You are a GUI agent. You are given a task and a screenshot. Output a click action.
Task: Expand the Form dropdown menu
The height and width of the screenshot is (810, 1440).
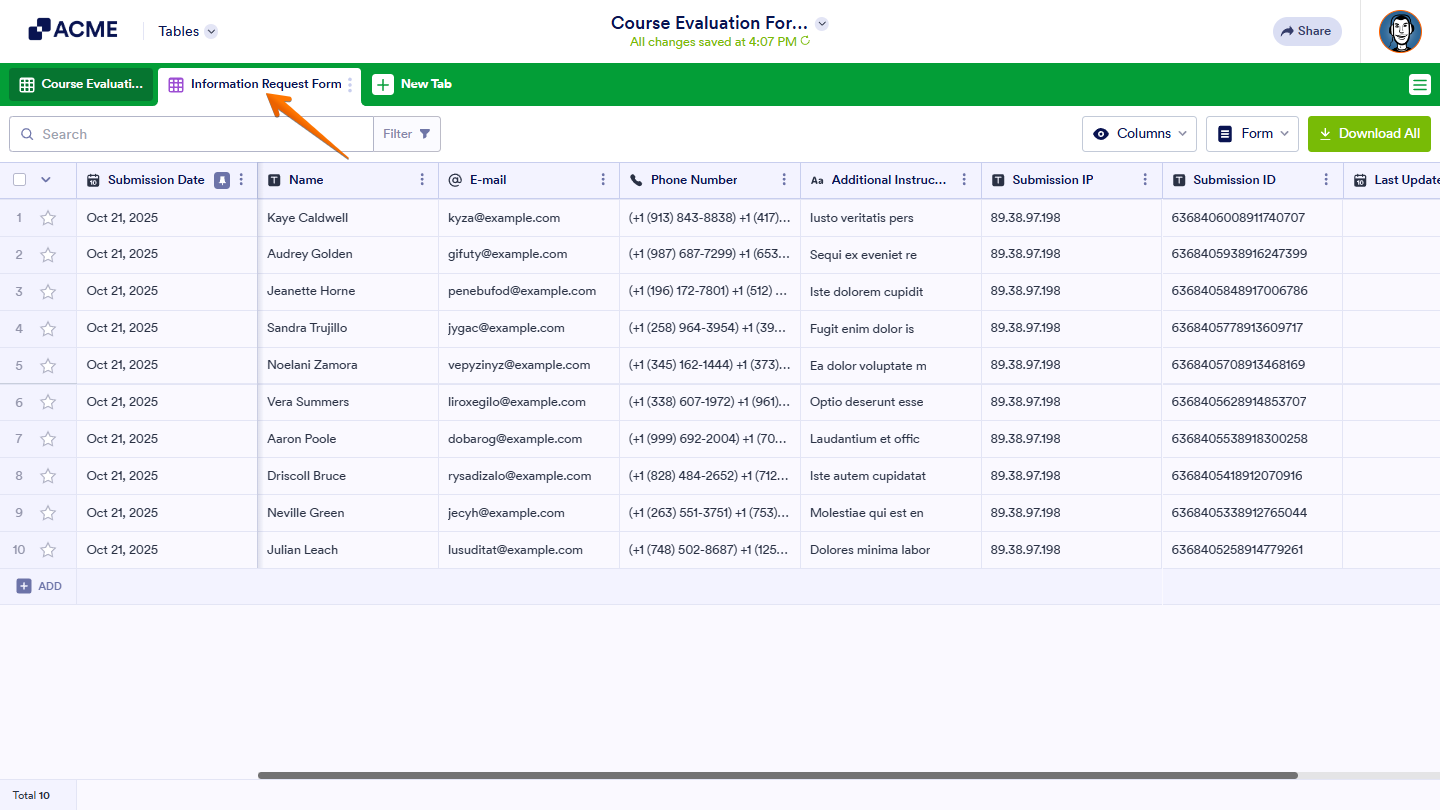(x=1251, y=133)
